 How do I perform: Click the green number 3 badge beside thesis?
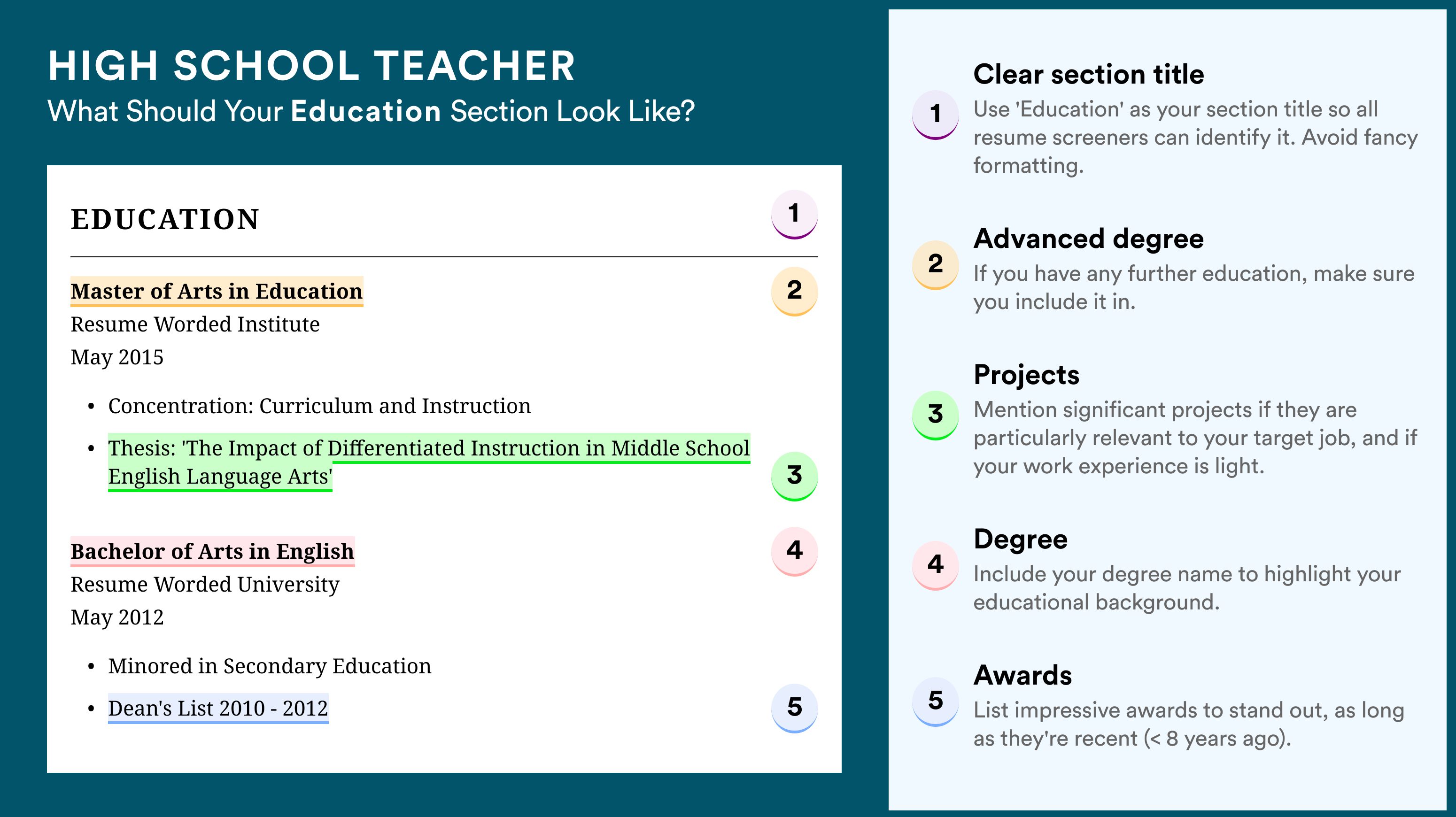click(x=794, y=476)
